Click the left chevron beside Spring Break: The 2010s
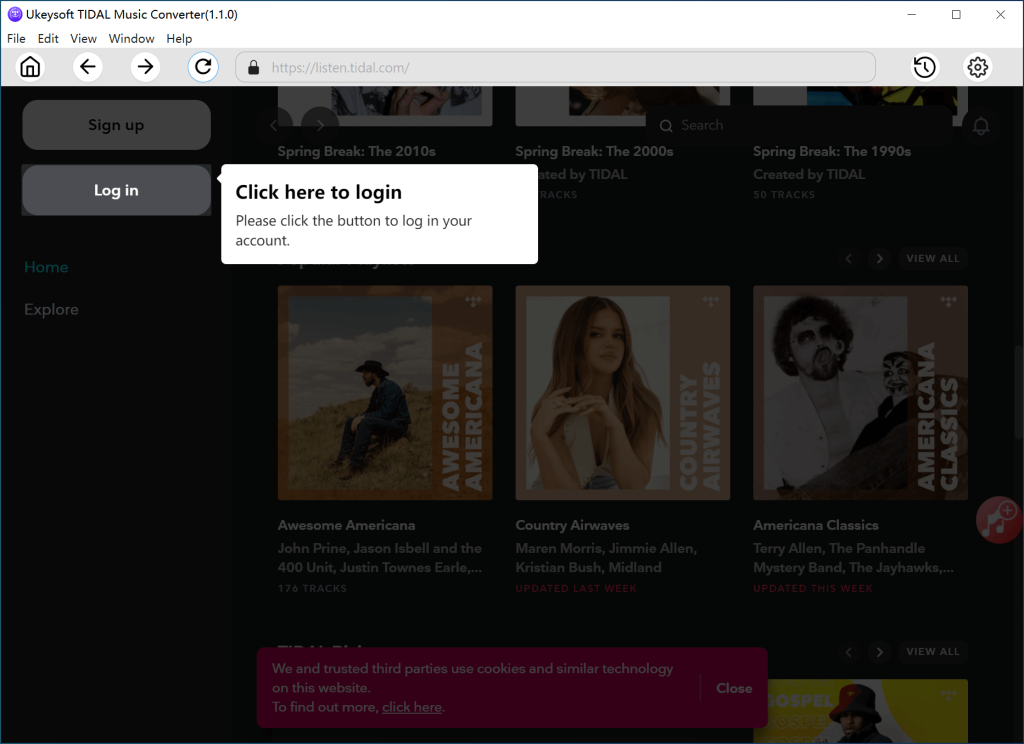 (x=275, y=126)
